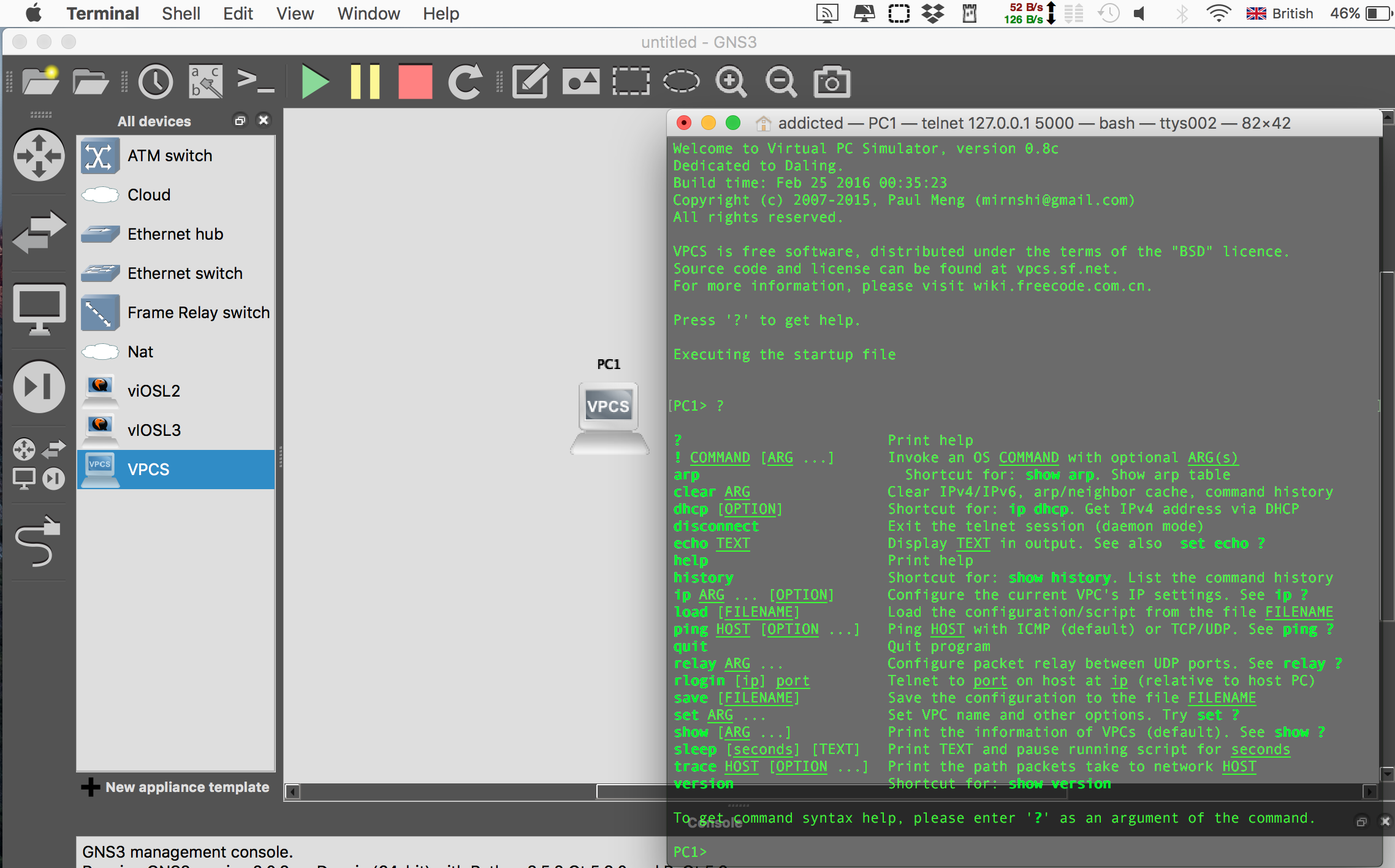This screenshot has height=868, width=1395.
Task: Click the volume speaker icon in the menu bar
Action: click(x=1139, y=13)
